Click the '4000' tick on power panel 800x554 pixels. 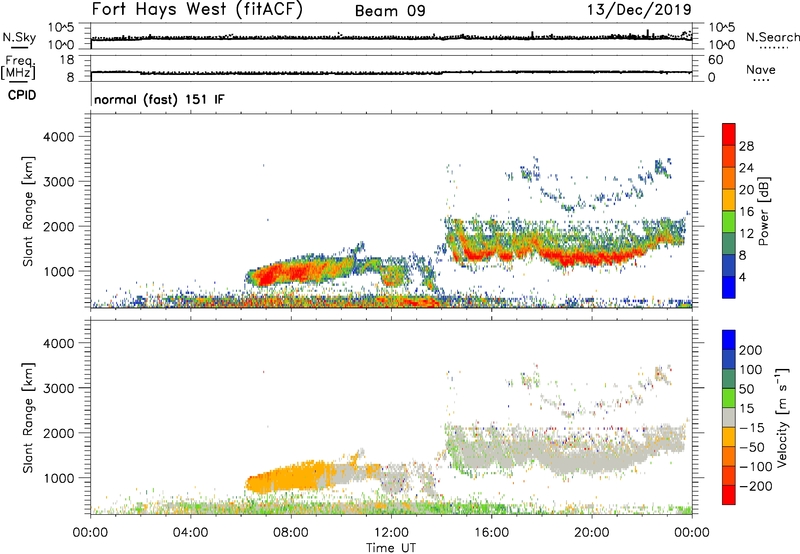pos(59,137)
